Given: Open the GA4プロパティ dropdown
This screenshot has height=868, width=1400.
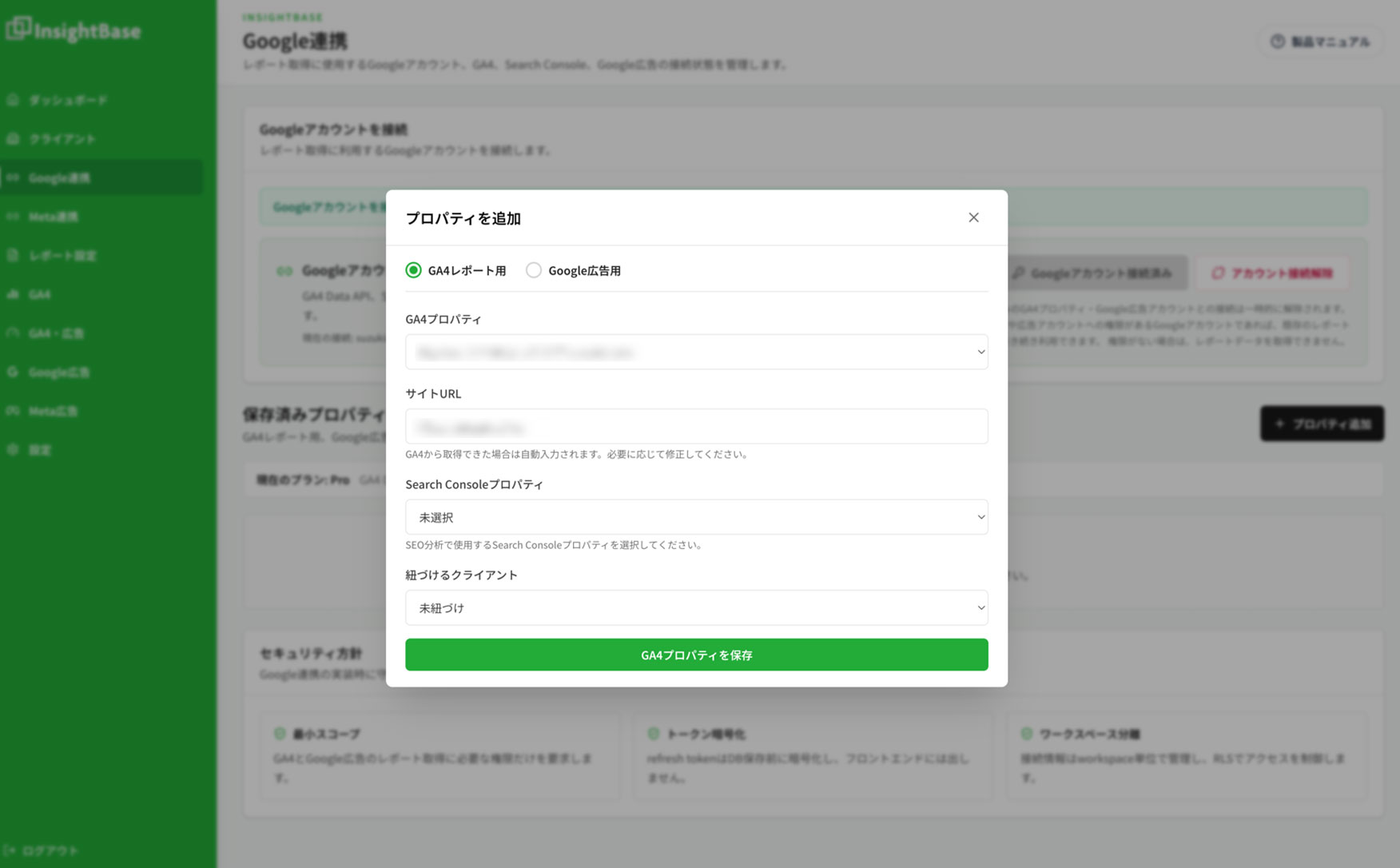Looking at the screenshot, I should pos(696,352).
